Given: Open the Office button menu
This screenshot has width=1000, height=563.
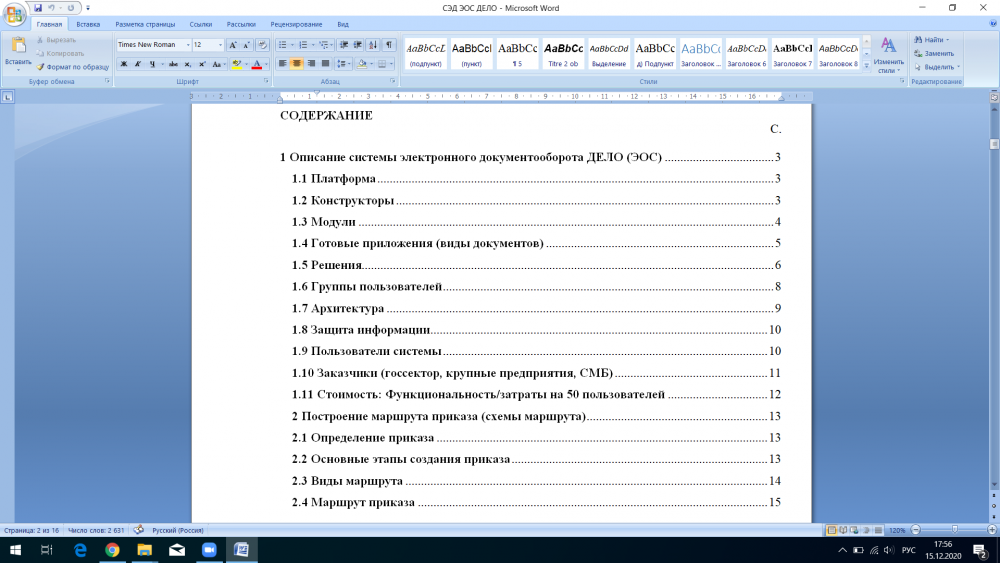Looking at the screenshot, I should pos(14,14).
